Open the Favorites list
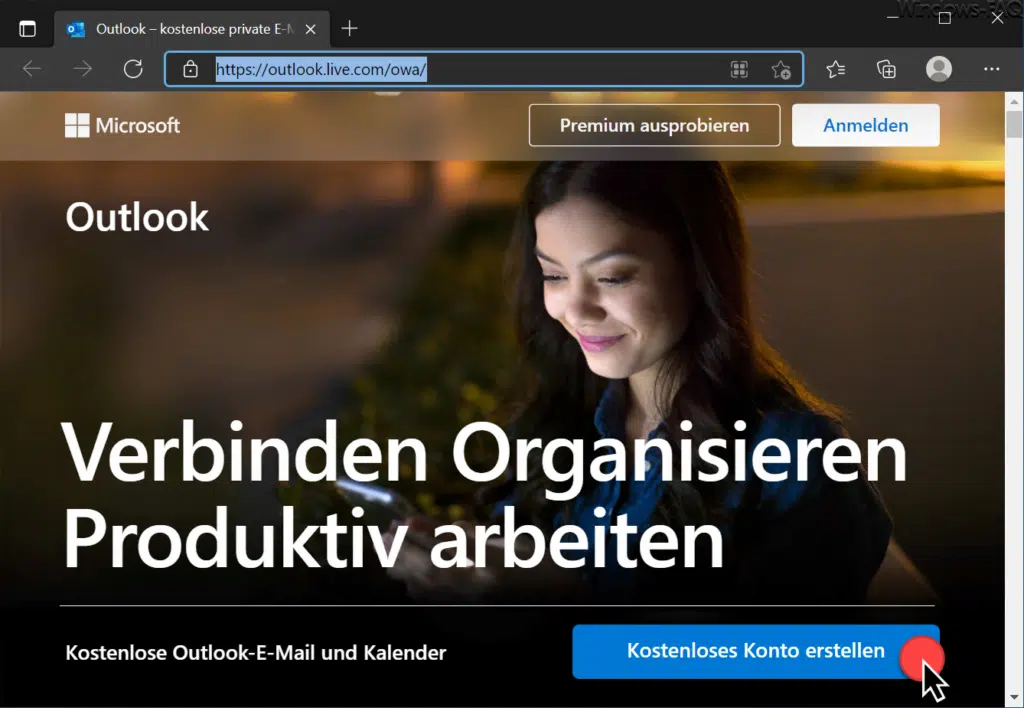Image resolution: width=1024 pixels, height=708 pixels. pos(836,69)
